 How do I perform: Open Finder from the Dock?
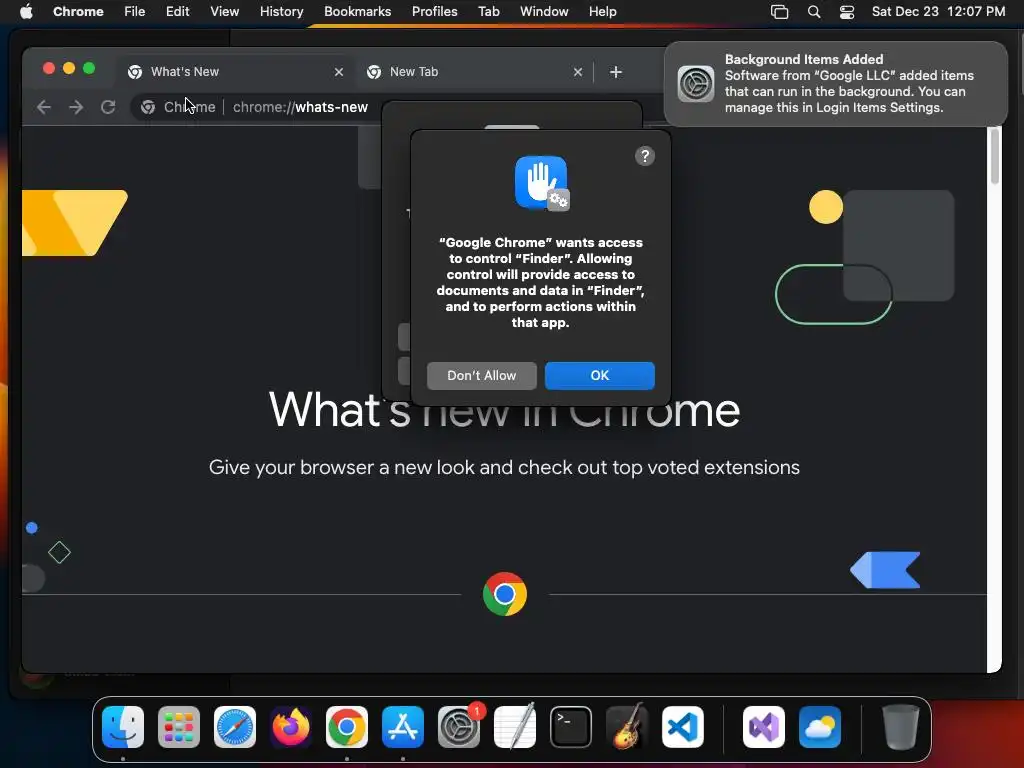point(123,727)
